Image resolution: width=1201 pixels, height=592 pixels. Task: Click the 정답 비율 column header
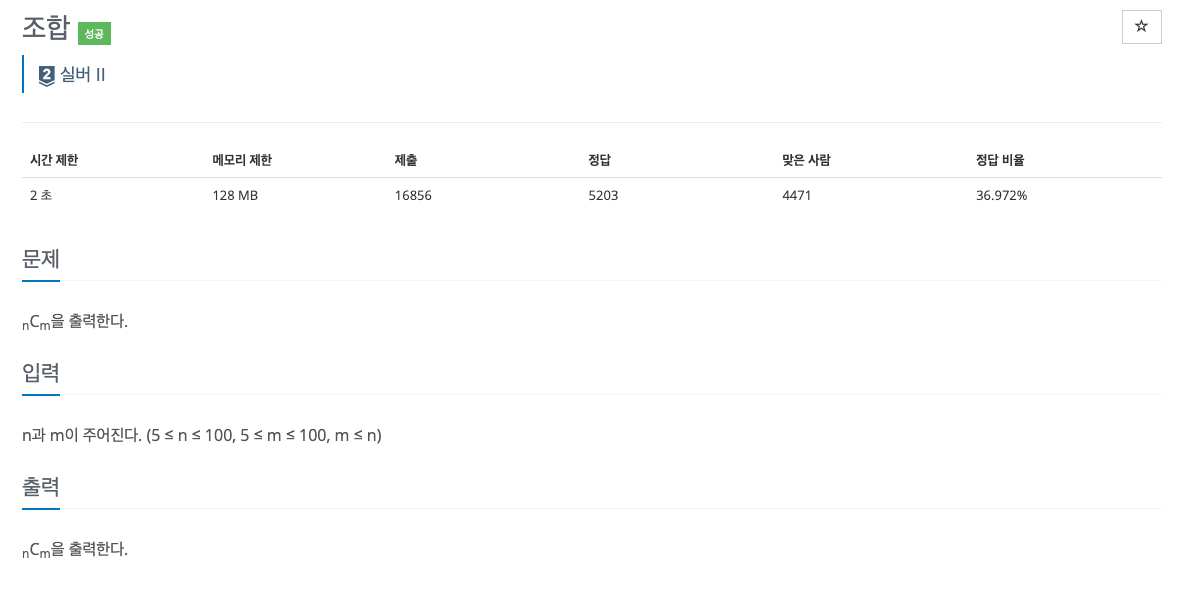tap(1000, 160)
